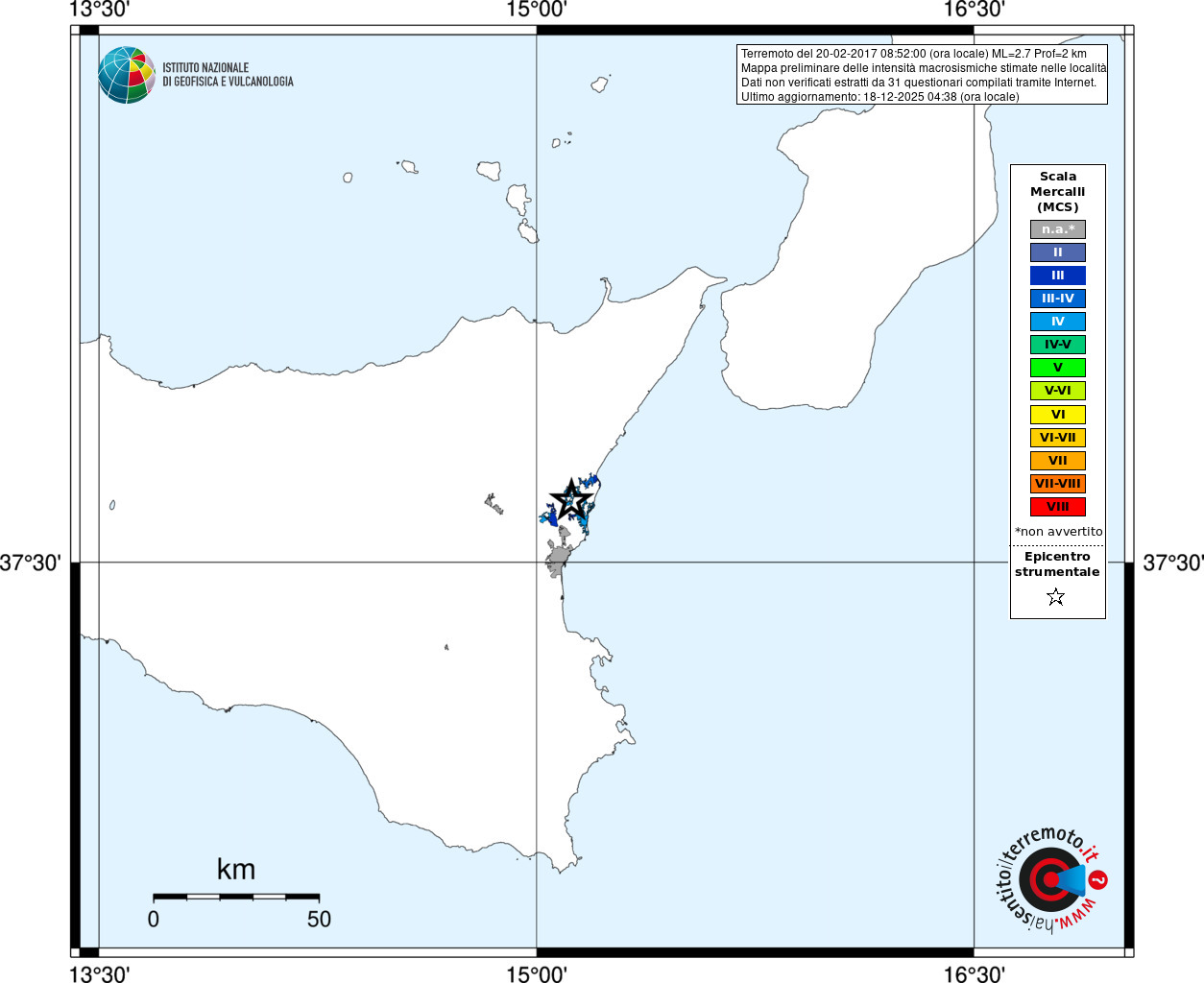Click the bright green V legend swatch
This screenshot has width=1204, height=983.
1057,368
